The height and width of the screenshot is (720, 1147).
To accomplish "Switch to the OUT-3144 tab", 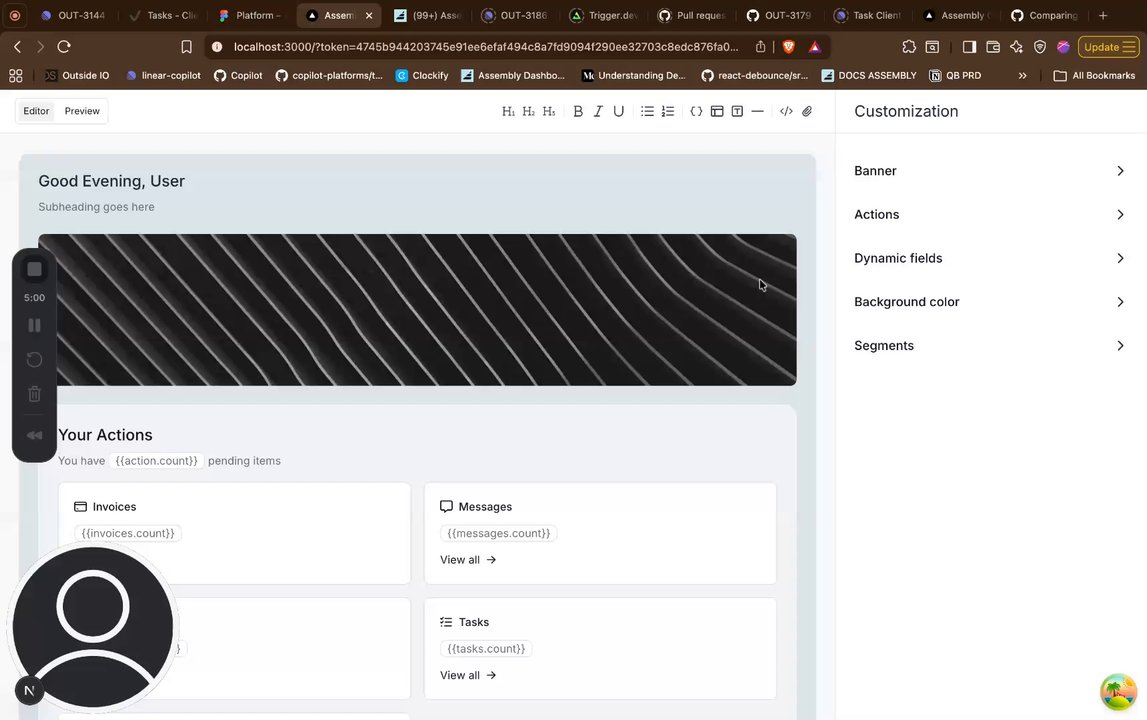I will point(73,15).
